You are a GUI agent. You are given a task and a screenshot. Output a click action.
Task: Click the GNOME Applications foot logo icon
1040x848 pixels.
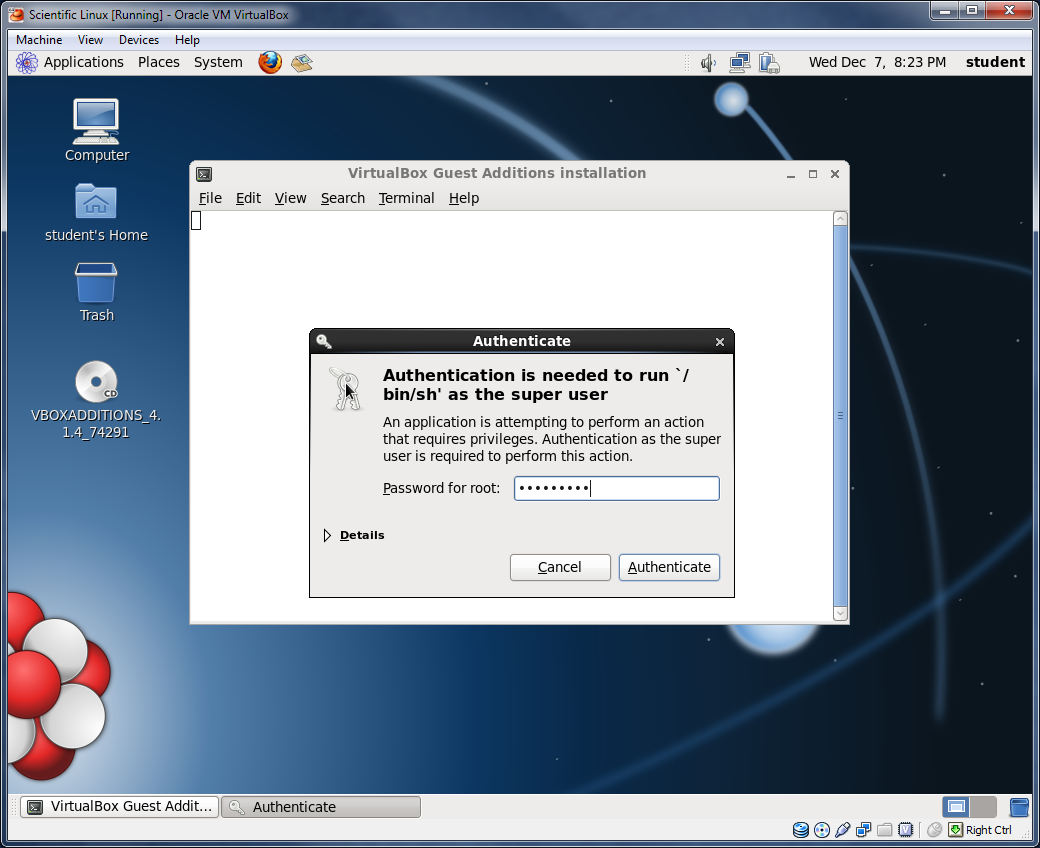coord(27,62)
